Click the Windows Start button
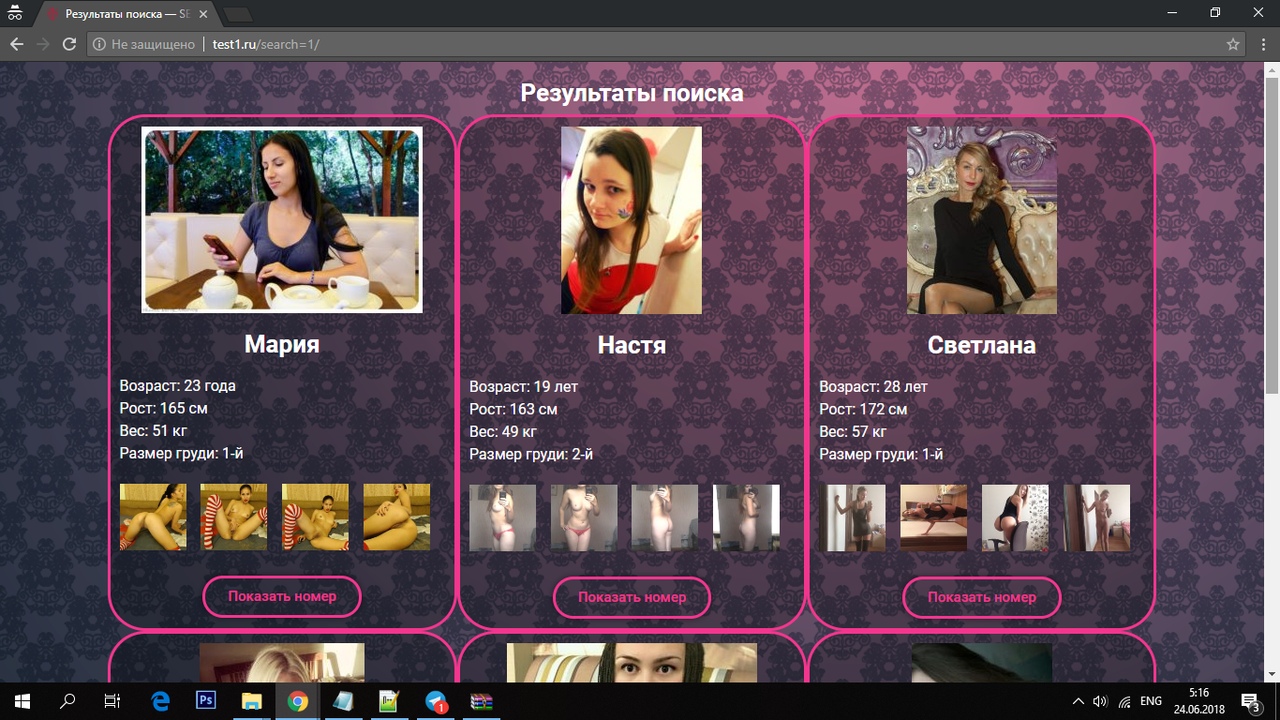Screen dimensions: 1280x720 pos(22,701)
